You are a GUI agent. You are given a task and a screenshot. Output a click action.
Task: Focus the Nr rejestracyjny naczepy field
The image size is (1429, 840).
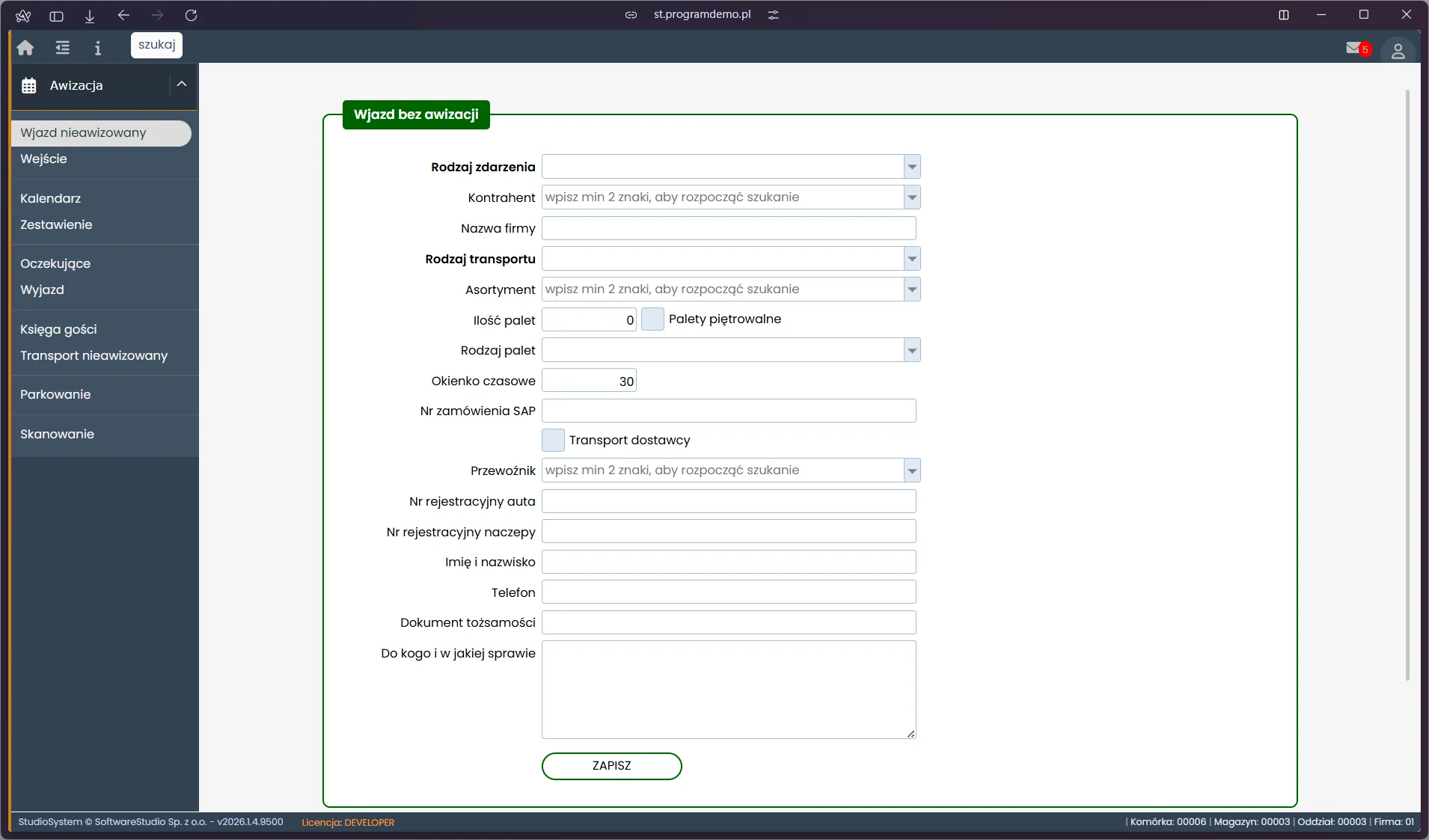pyautogui.click(x=729, y=532)
